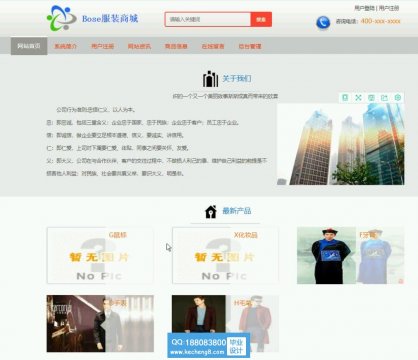Click the blue telephone icon
The width and height of the screenshot is (418, 360).
click(323, 23)
